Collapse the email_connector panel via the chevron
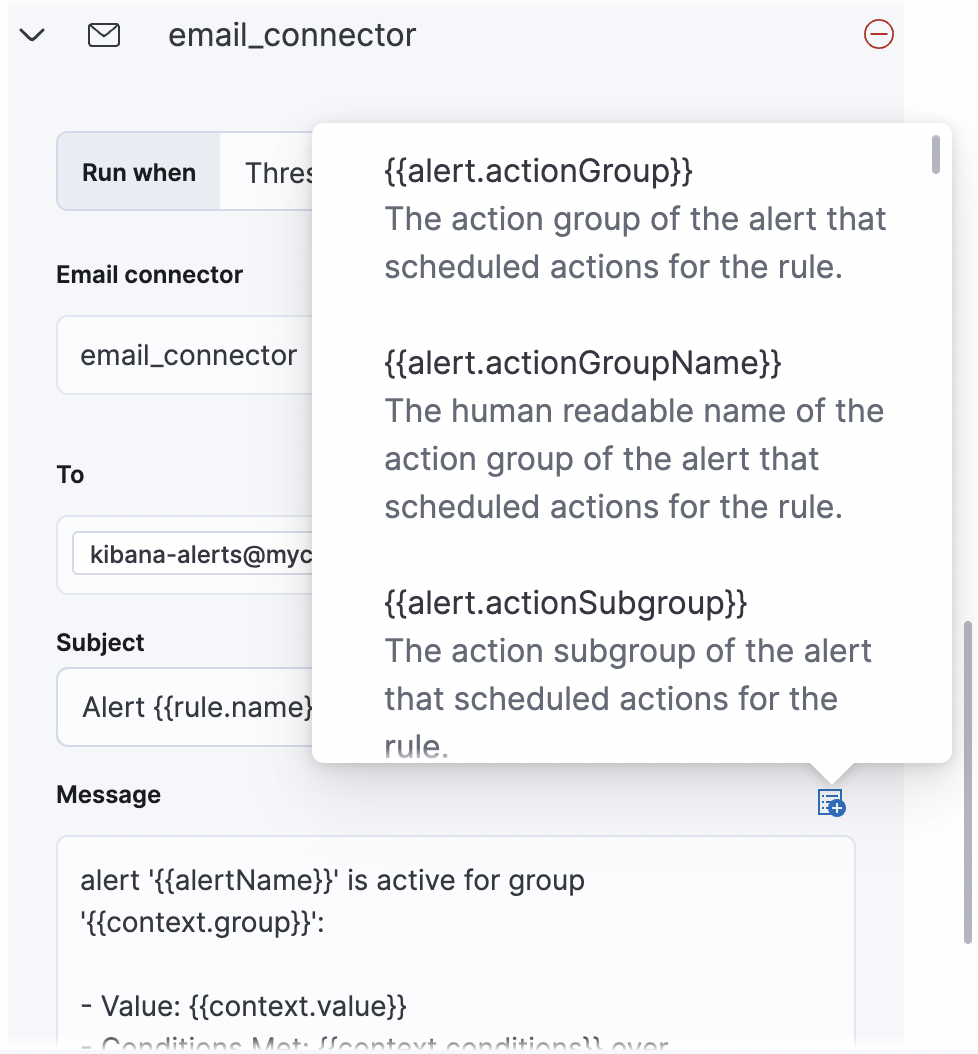Image resolution: width=978 pixels, height=1054 pixels. coord(31,34)
